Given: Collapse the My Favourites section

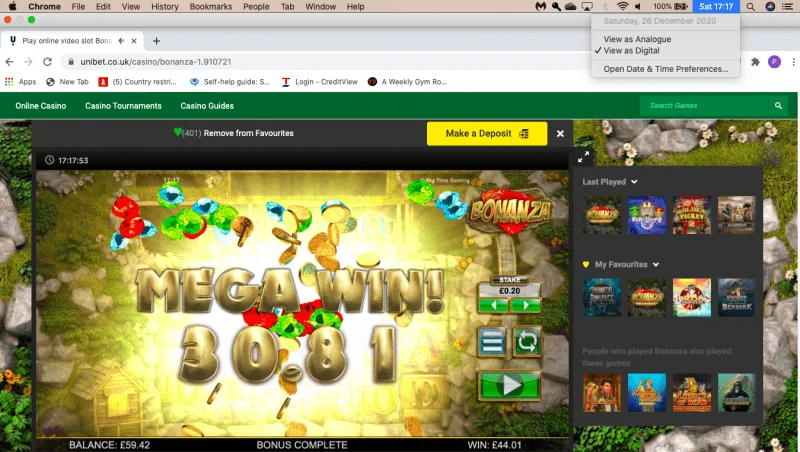Looking at the screenshot, I should (656, 264).
